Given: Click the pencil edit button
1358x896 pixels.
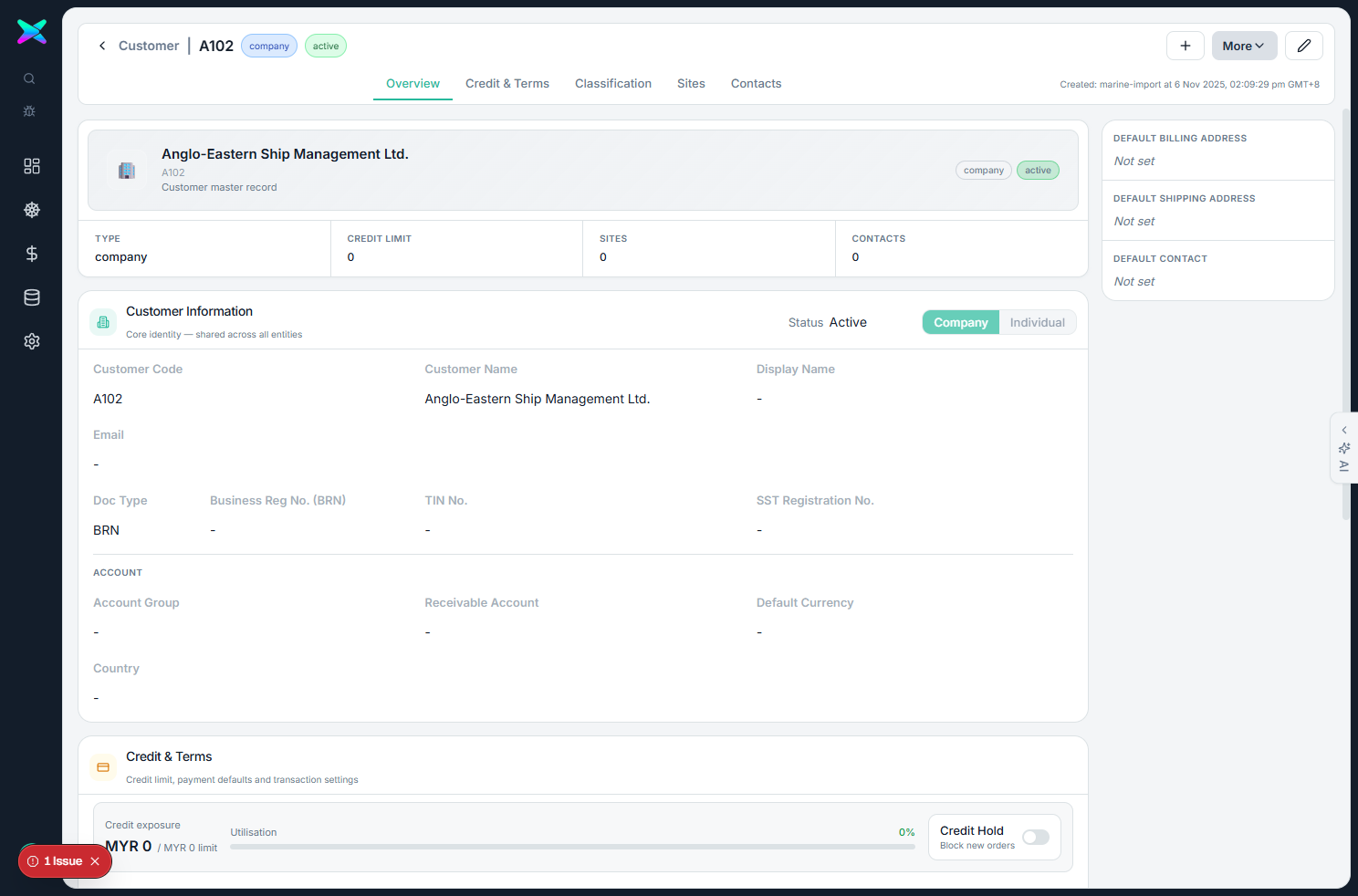Looking at the screenshot, I should pyautogui.click(x=1304, y=46).
